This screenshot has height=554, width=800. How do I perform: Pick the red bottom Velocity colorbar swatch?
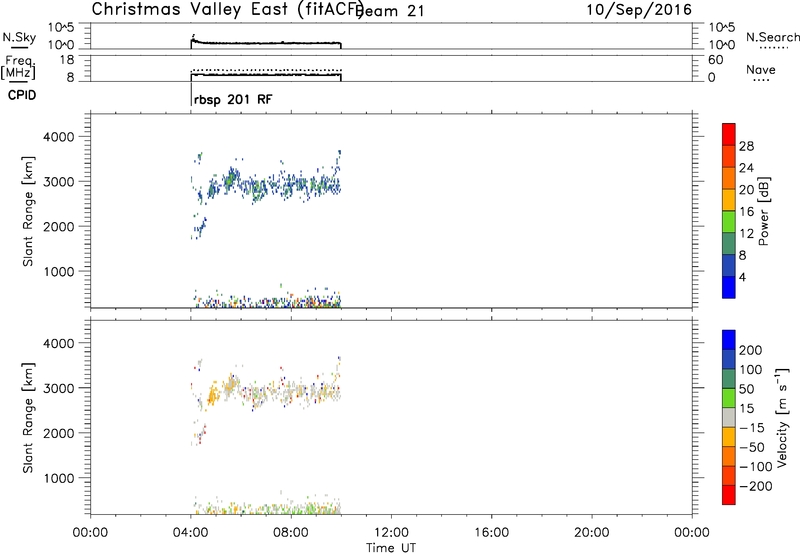coord(729,495)
